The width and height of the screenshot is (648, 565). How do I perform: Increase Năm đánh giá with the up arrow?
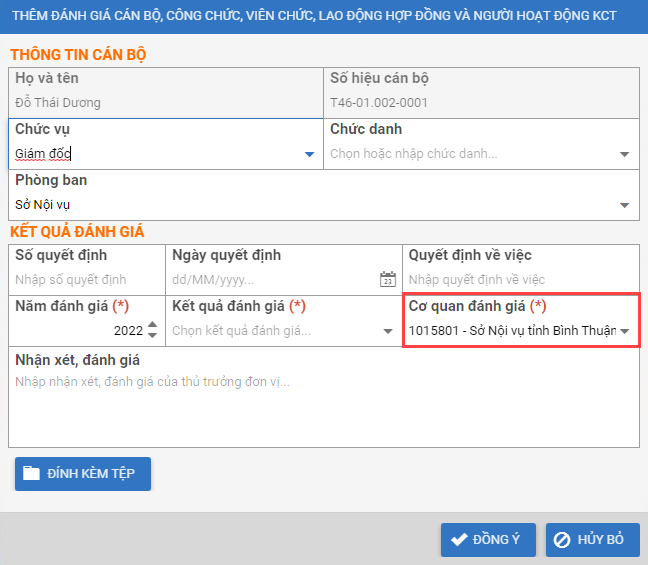[152, 325]
